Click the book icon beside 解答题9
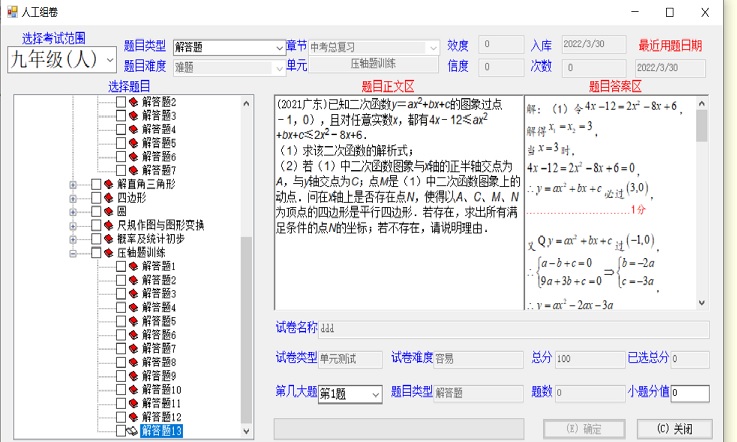 (x=133, y=376)
